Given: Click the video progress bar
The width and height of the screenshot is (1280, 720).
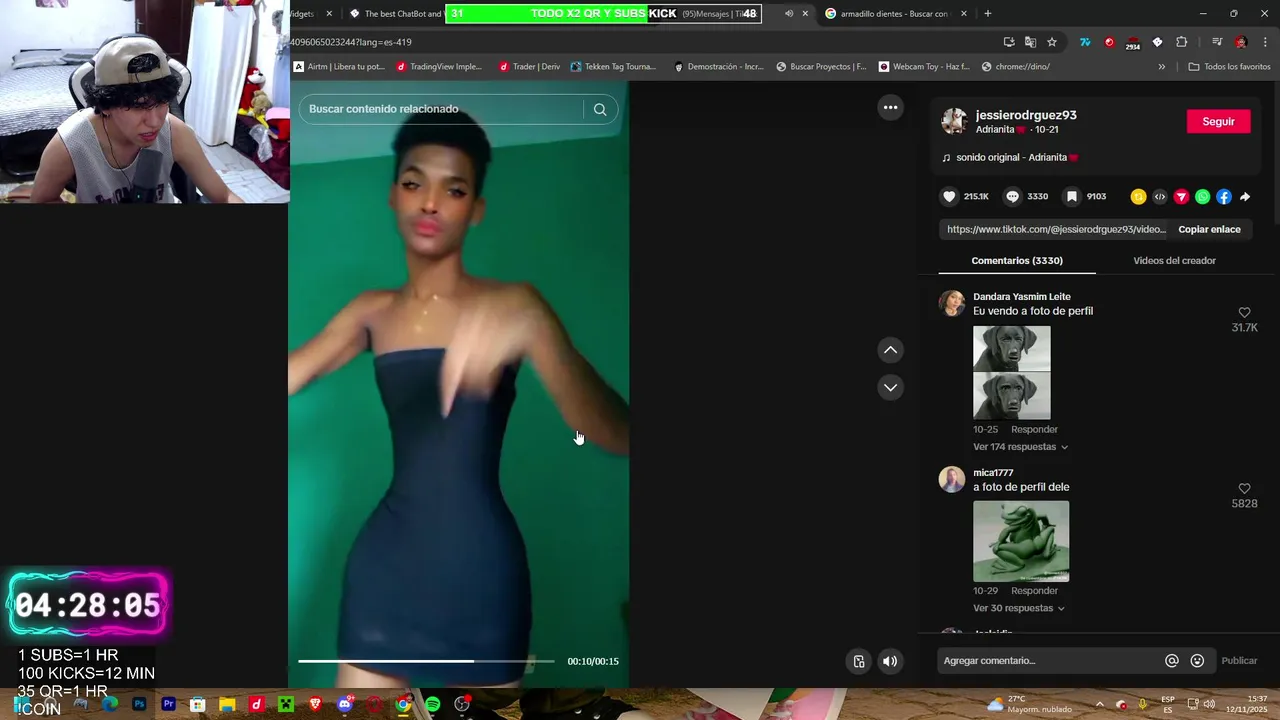Looking at the screenshot, I should [425, 661].
